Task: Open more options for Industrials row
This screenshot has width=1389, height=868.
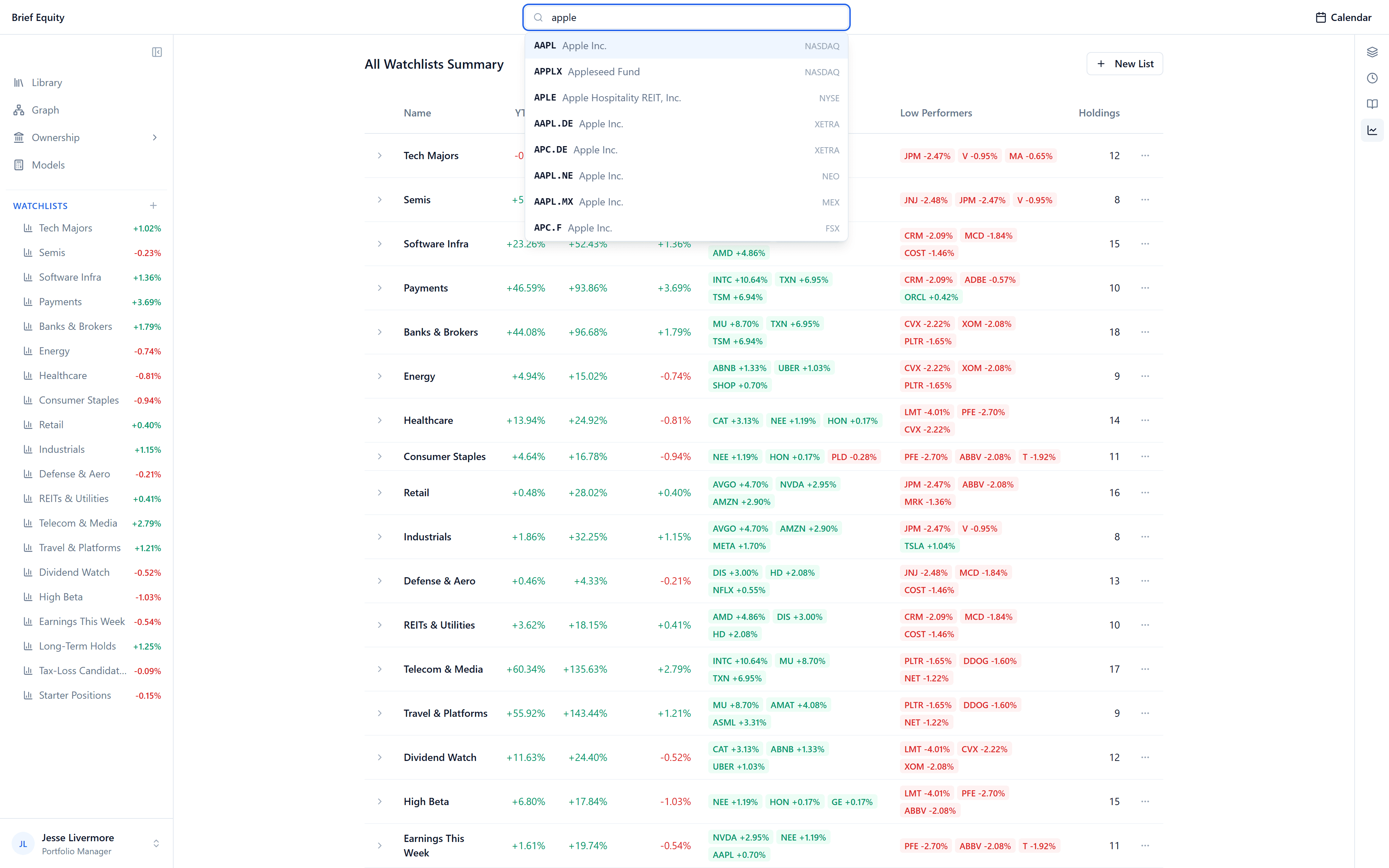Action: point(1145,537)
